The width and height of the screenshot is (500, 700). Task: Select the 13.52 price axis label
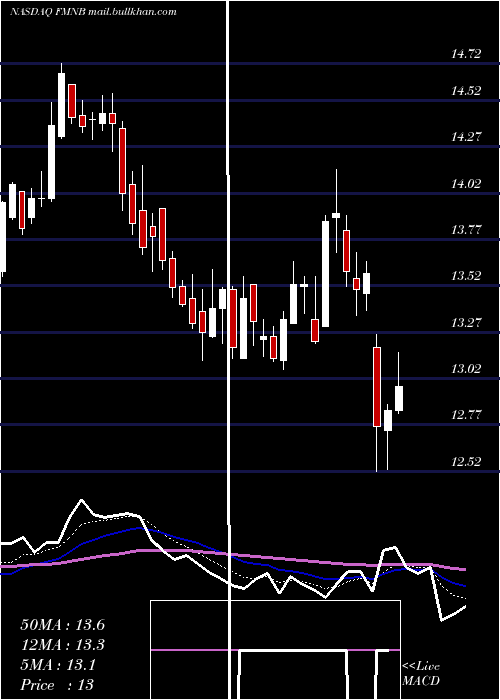pos(466,276)
